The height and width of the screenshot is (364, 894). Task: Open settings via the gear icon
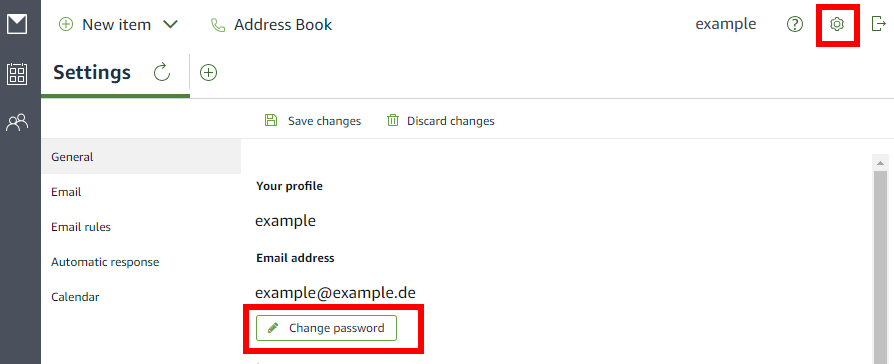(x=836, y=24)
